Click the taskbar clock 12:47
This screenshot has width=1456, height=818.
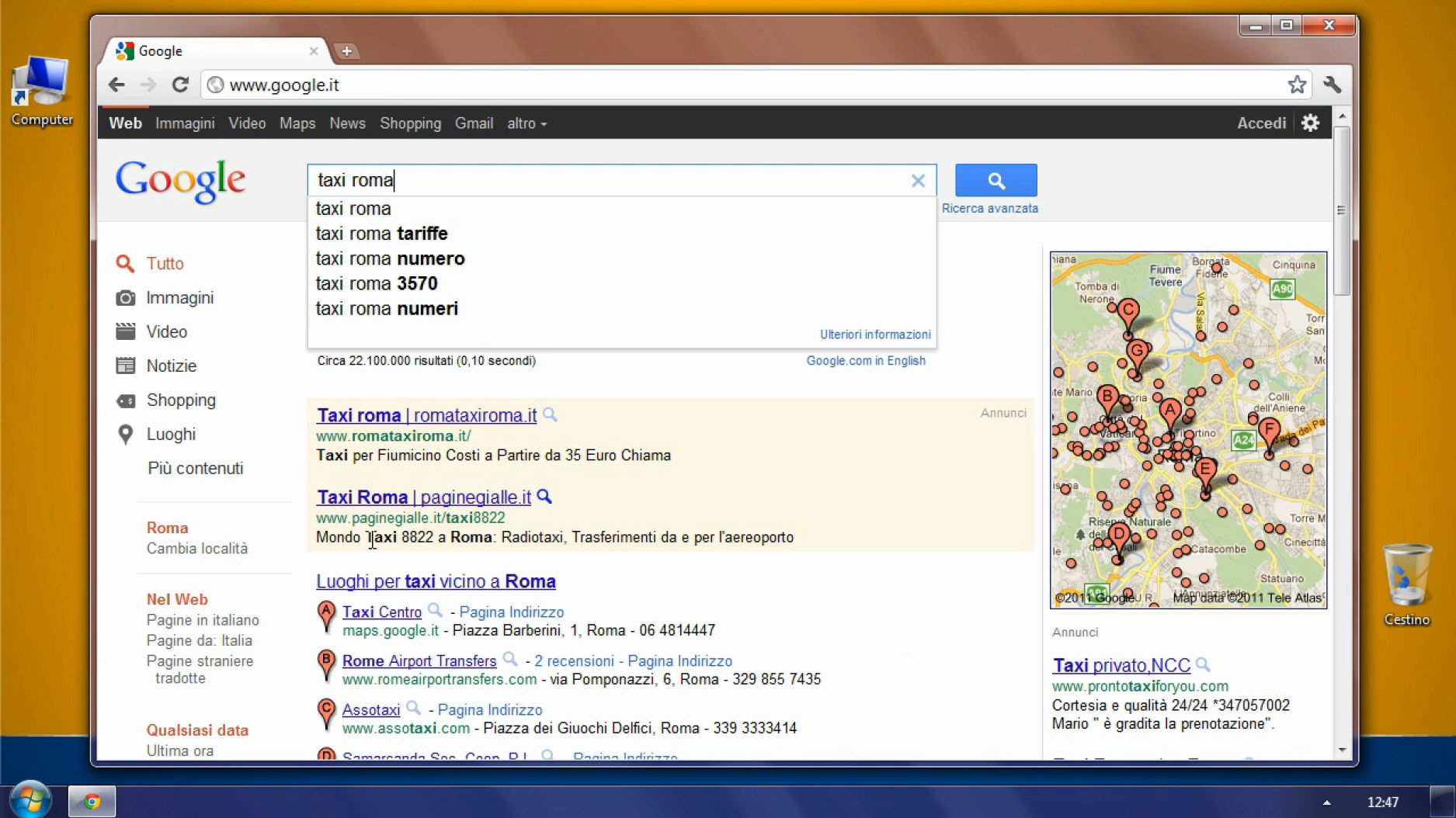pos(1382,802)
